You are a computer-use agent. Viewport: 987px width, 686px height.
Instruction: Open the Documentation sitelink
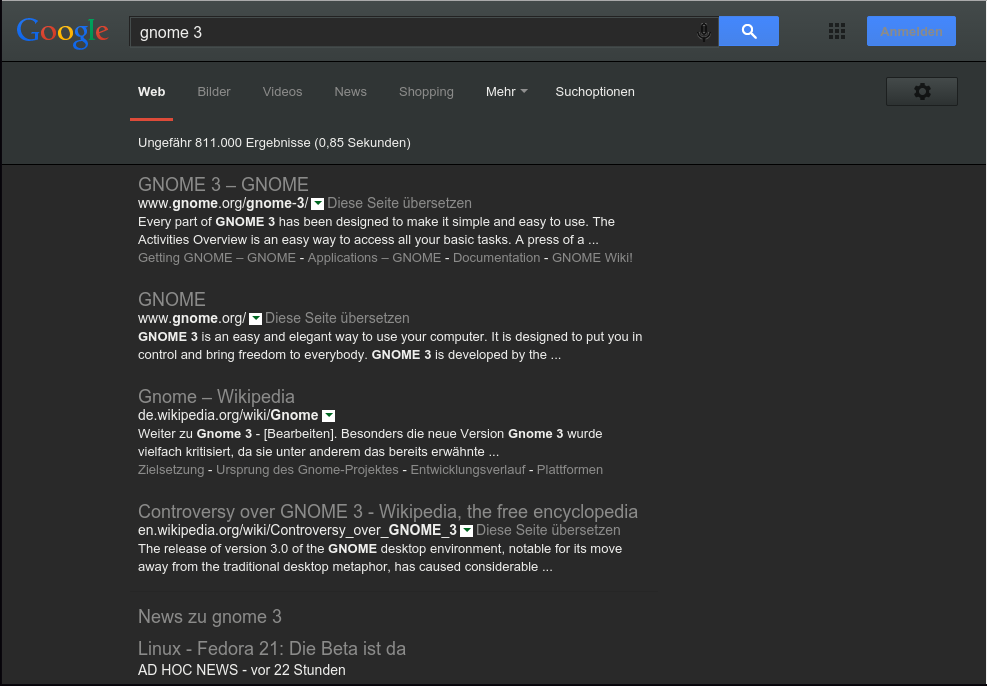pyautogui.click(x=497, y=258)
